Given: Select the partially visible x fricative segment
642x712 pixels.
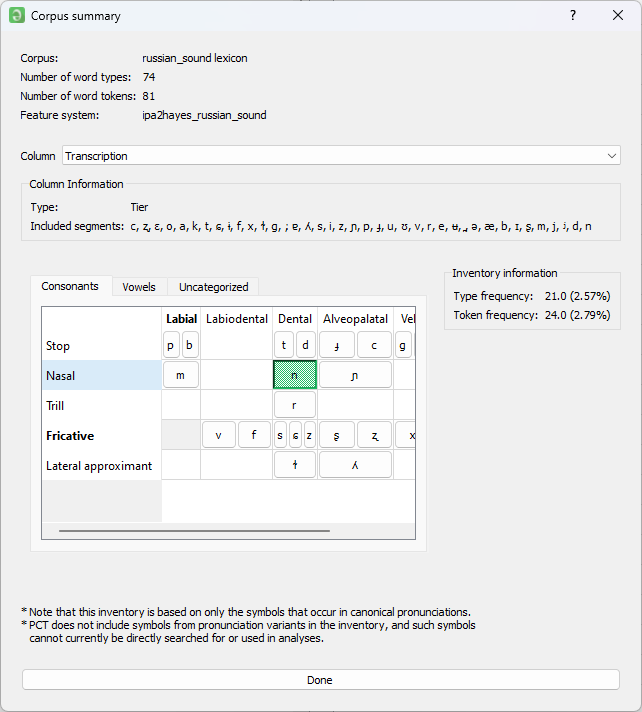Looking at the screenshot, I should [406, 435].
